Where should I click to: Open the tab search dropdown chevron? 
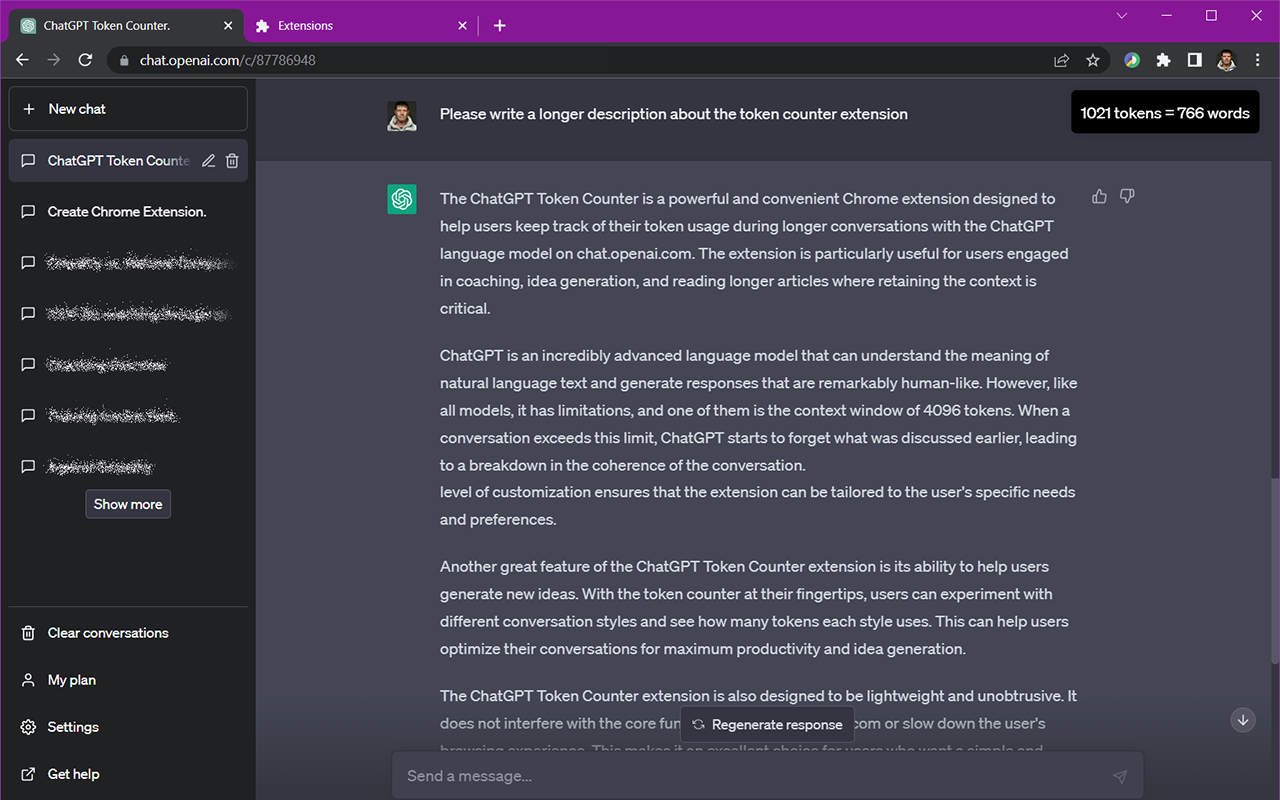coord(1121,16)
